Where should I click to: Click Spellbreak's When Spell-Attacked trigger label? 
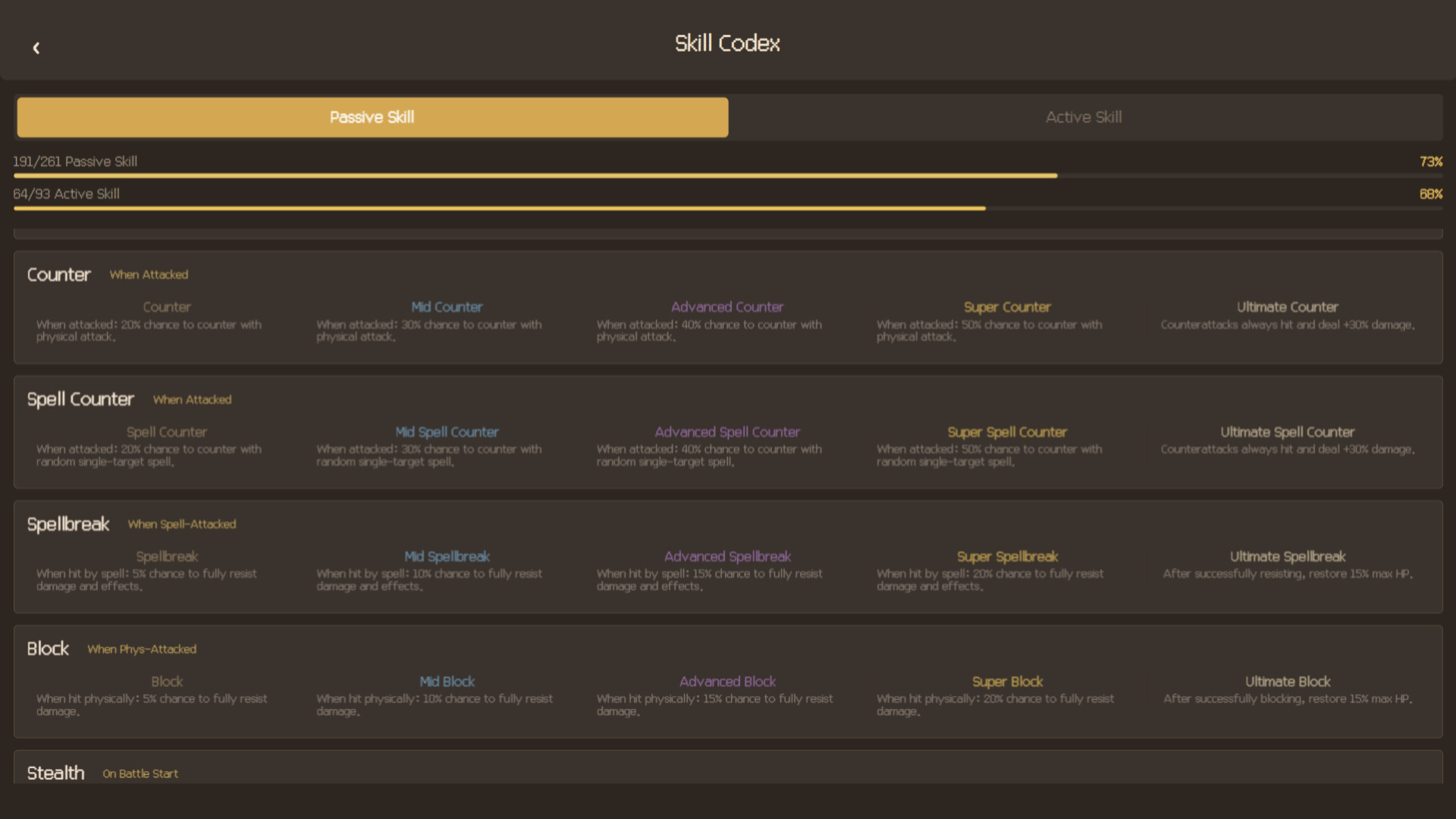click(182, 524)
